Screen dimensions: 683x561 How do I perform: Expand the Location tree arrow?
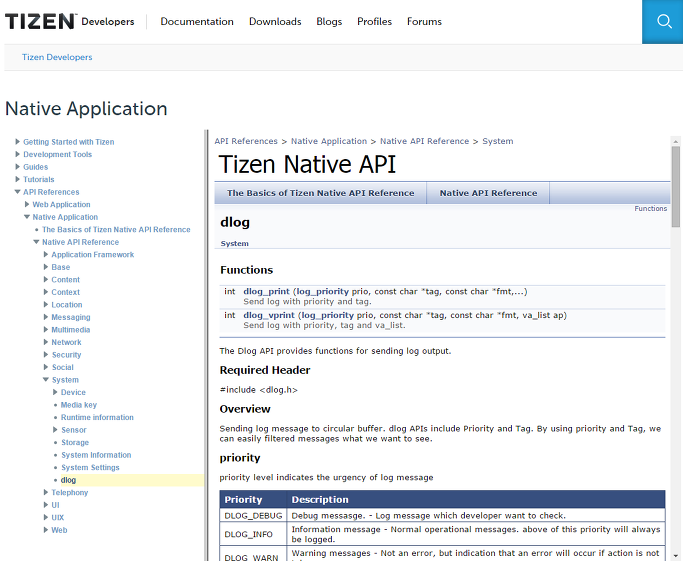pos(46,304)
